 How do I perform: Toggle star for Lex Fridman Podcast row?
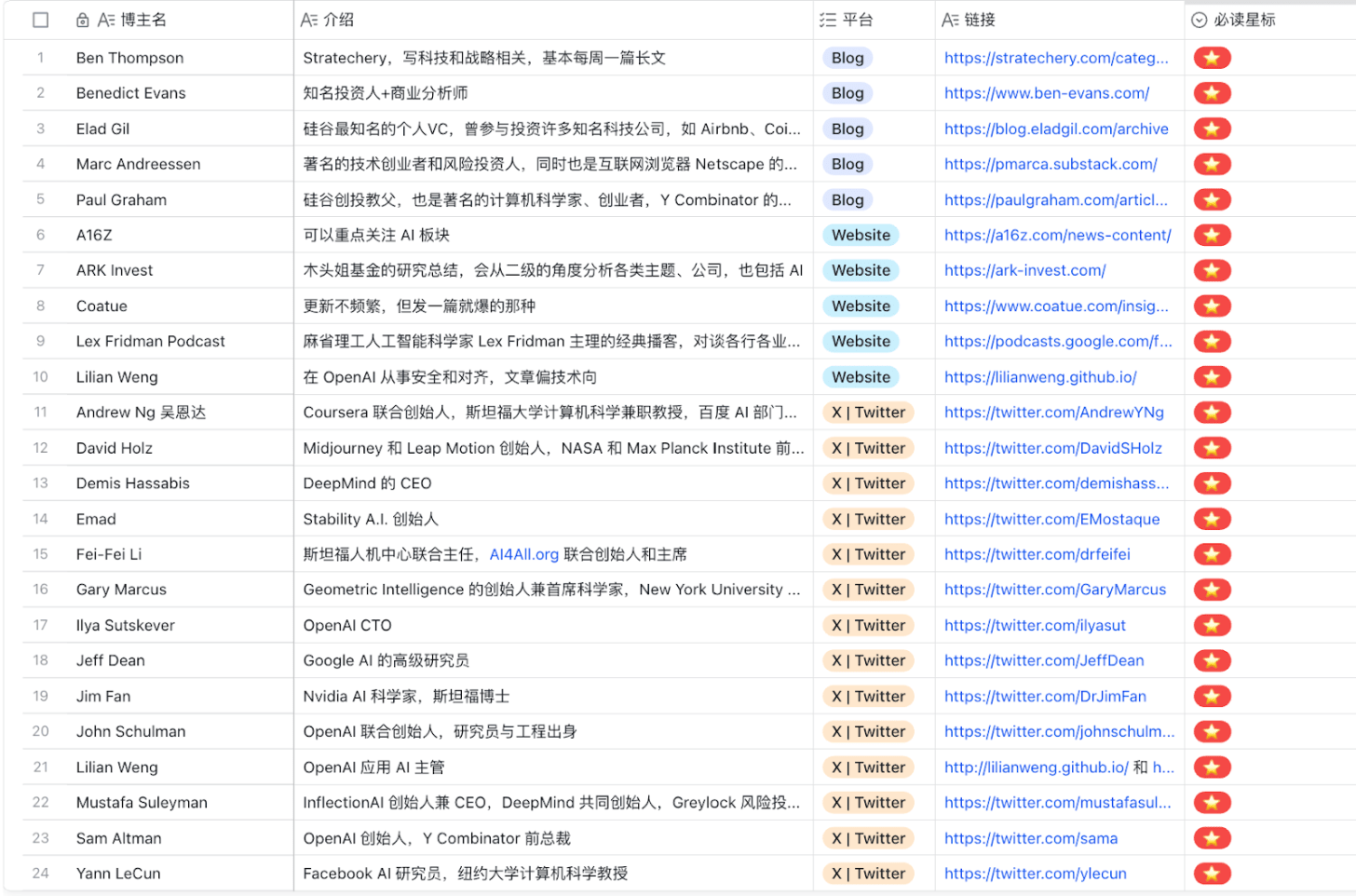(x=1212, y=341)
